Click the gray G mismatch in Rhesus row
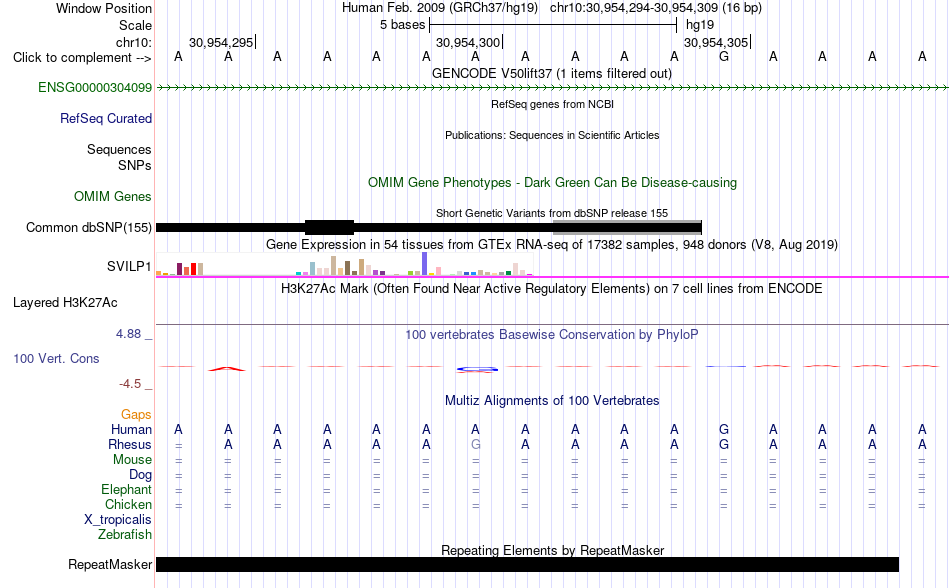 coord(476,445)
